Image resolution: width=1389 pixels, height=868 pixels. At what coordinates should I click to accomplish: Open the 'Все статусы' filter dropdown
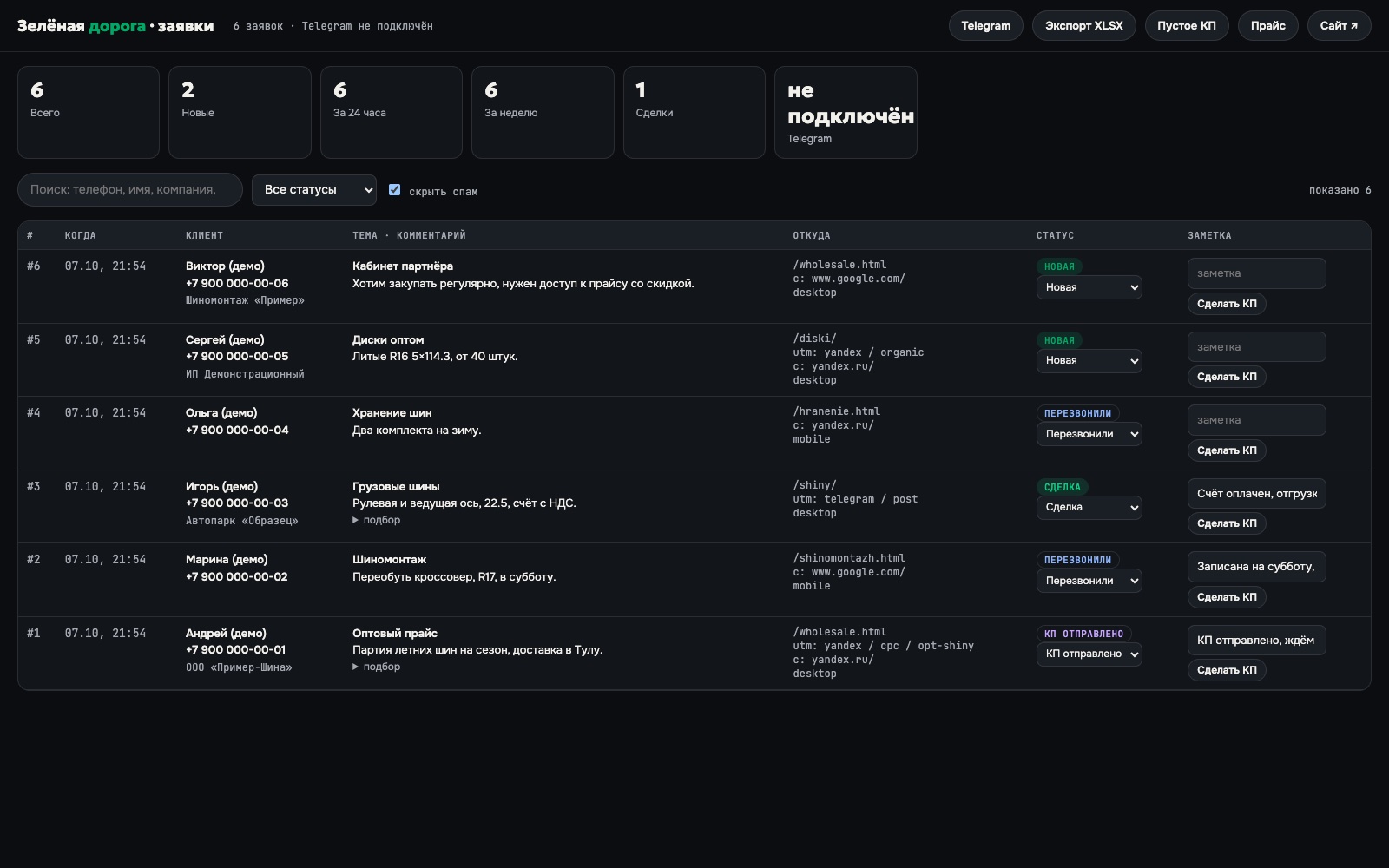point(314,190)
